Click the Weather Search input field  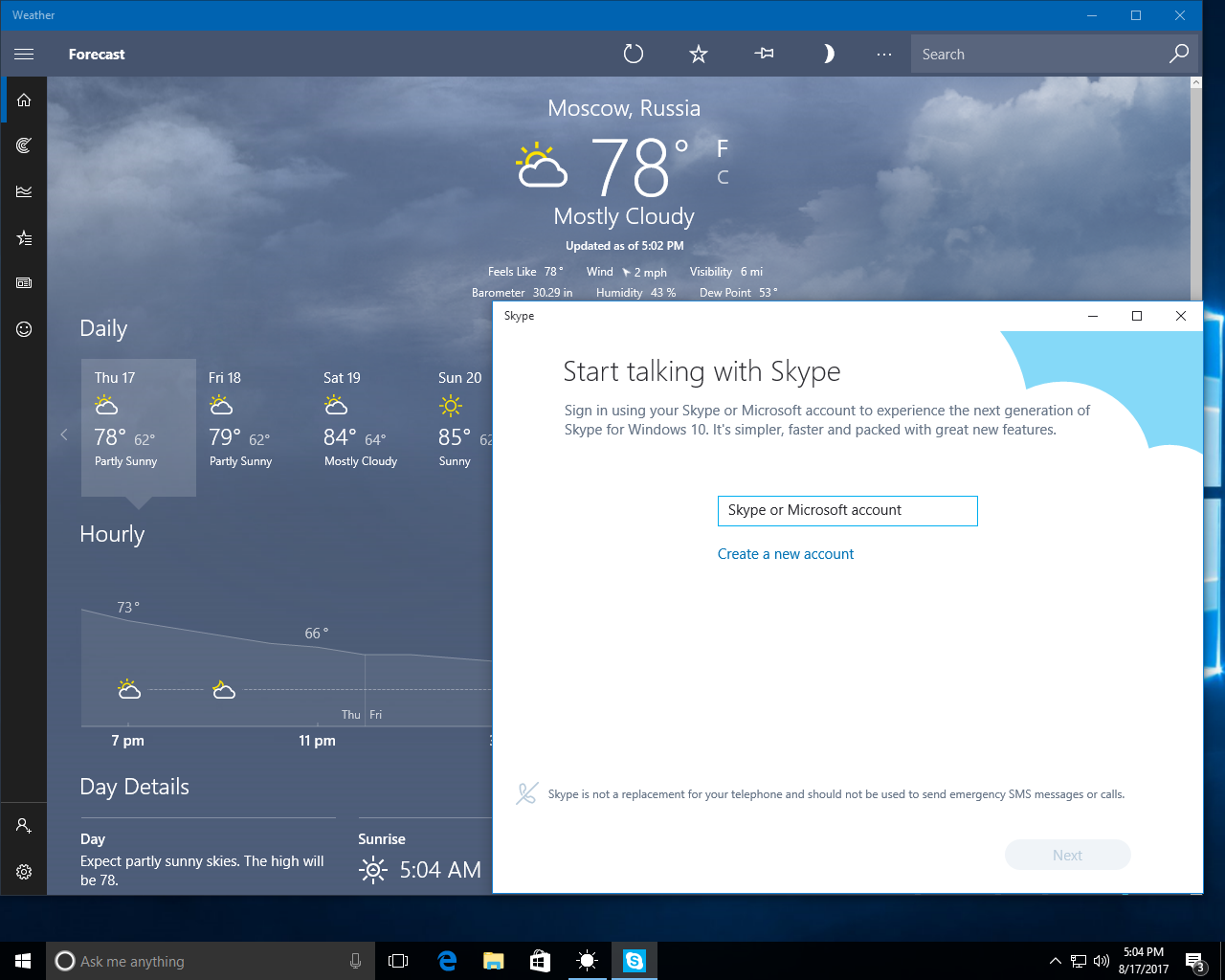(x=1038, y=54)
